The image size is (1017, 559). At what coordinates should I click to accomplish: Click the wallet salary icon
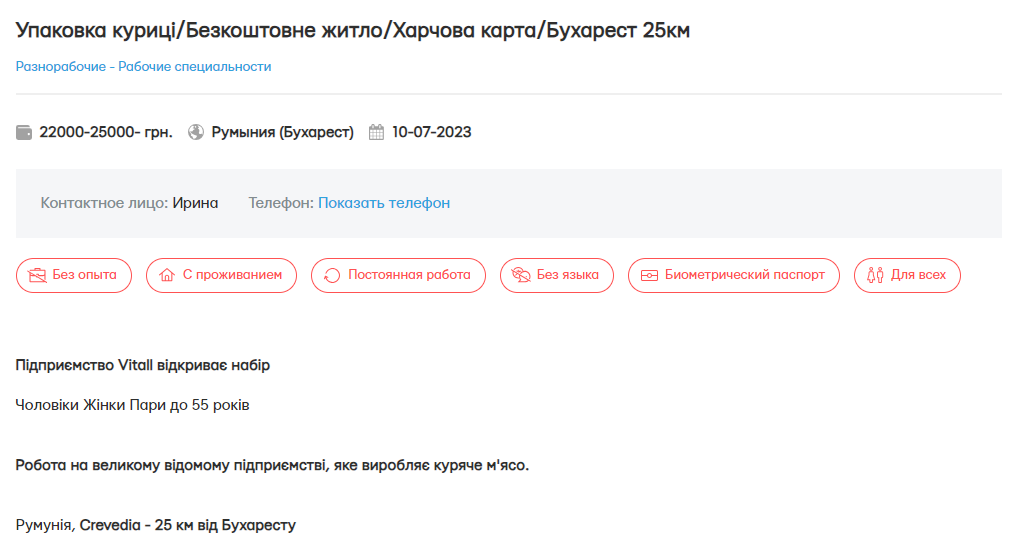[24, 132]
